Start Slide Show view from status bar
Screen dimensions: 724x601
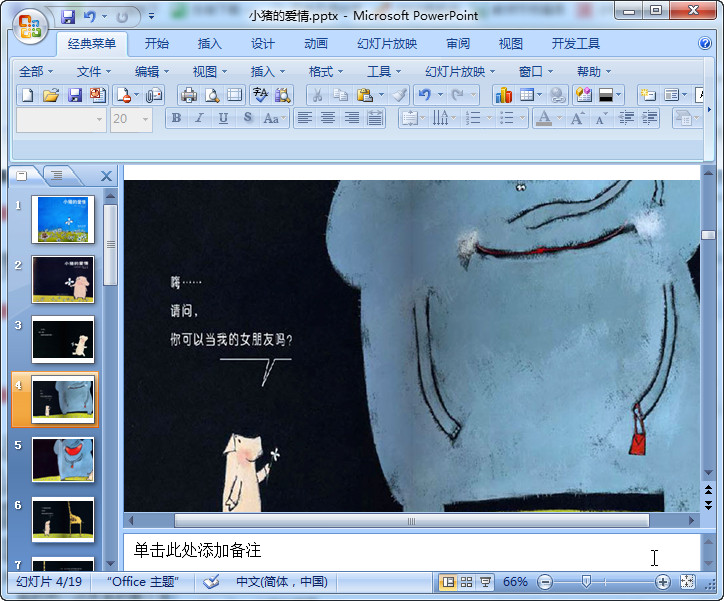tap(485, 582)
